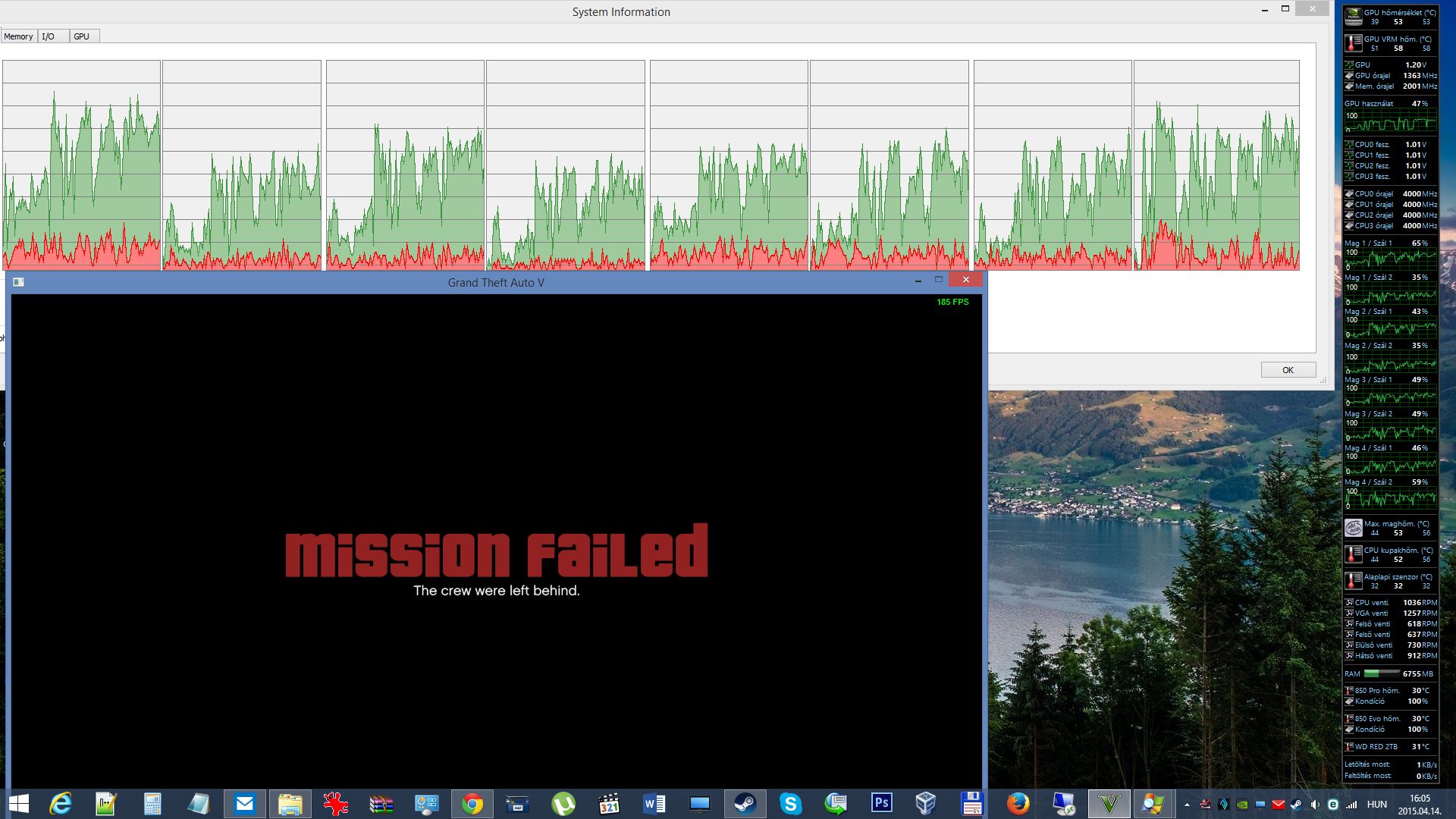The width and height of the screenshot is (1456, 819).
Task: Click the 'WD RED 2TB' temperature row
Action: pos(1391,747)
